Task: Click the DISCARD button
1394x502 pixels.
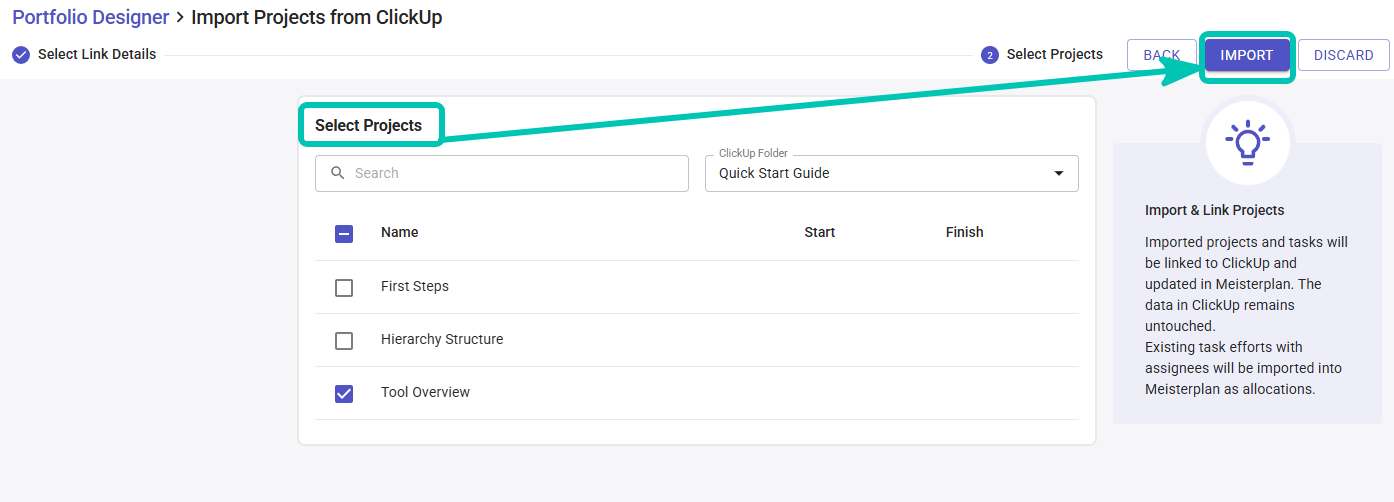Action: [1344, 55]
